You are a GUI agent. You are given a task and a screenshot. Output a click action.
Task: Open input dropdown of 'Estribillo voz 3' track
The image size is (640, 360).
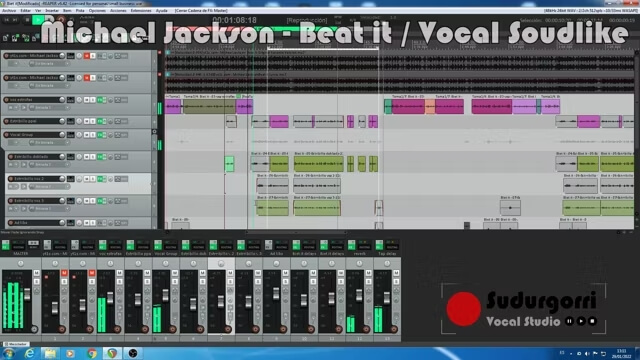49,209
